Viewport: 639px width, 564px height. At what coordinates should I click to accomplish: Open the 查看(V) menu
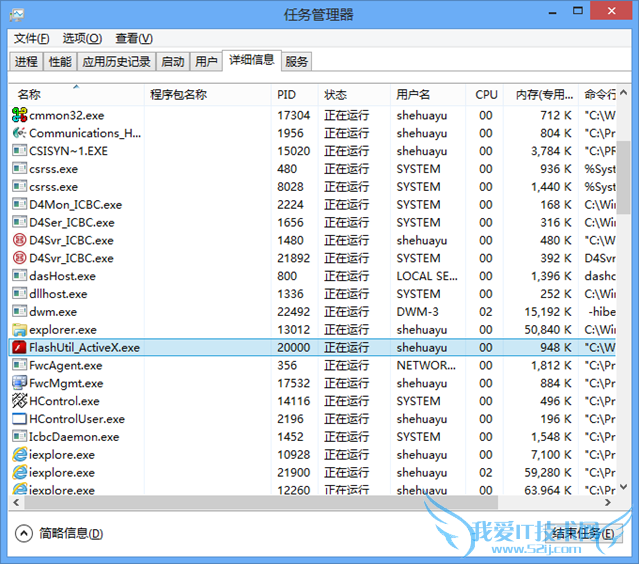[x=134, y=39]
